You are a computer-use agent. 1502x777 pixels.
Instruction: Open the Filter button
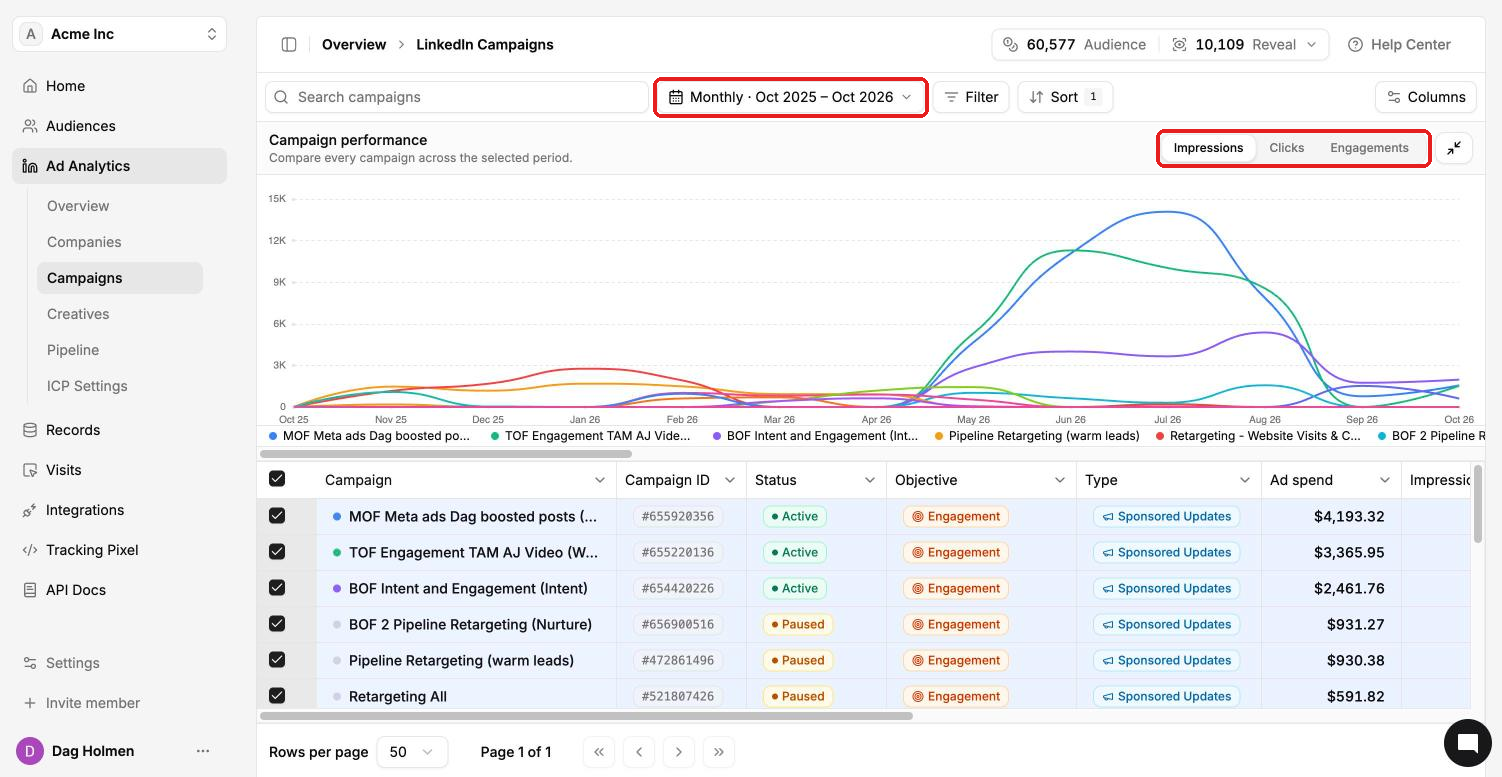click(971, 97)
